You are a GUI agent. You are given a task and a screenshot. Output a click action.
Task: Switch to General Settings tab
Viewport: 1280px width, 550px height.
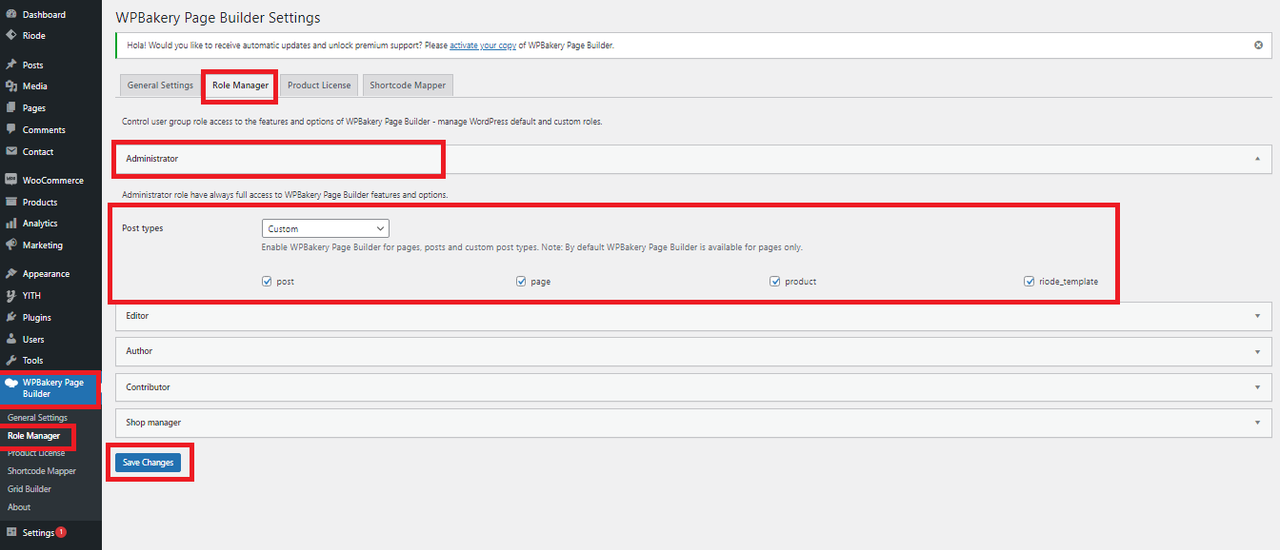[160, 86]
